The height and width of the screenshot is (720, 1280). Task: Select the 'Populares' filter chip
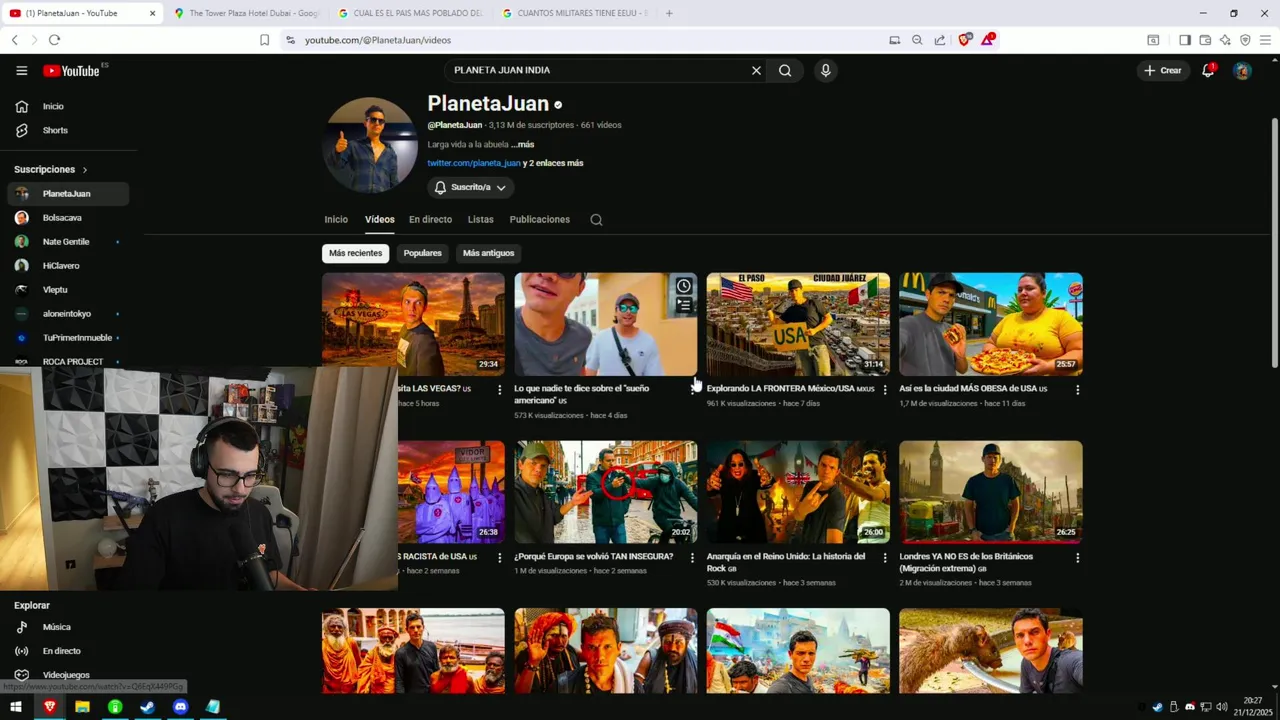422,253
